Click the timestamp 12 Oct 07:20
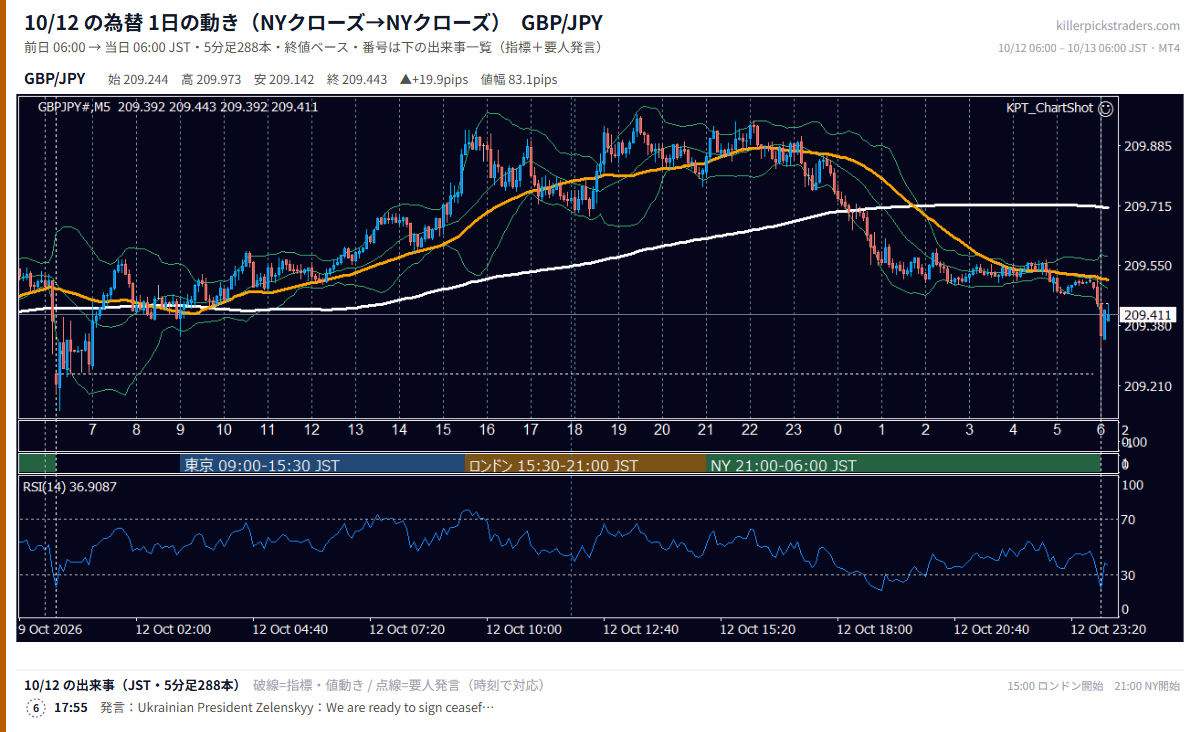Screen dimensions: 1200x732 [407, 629]
